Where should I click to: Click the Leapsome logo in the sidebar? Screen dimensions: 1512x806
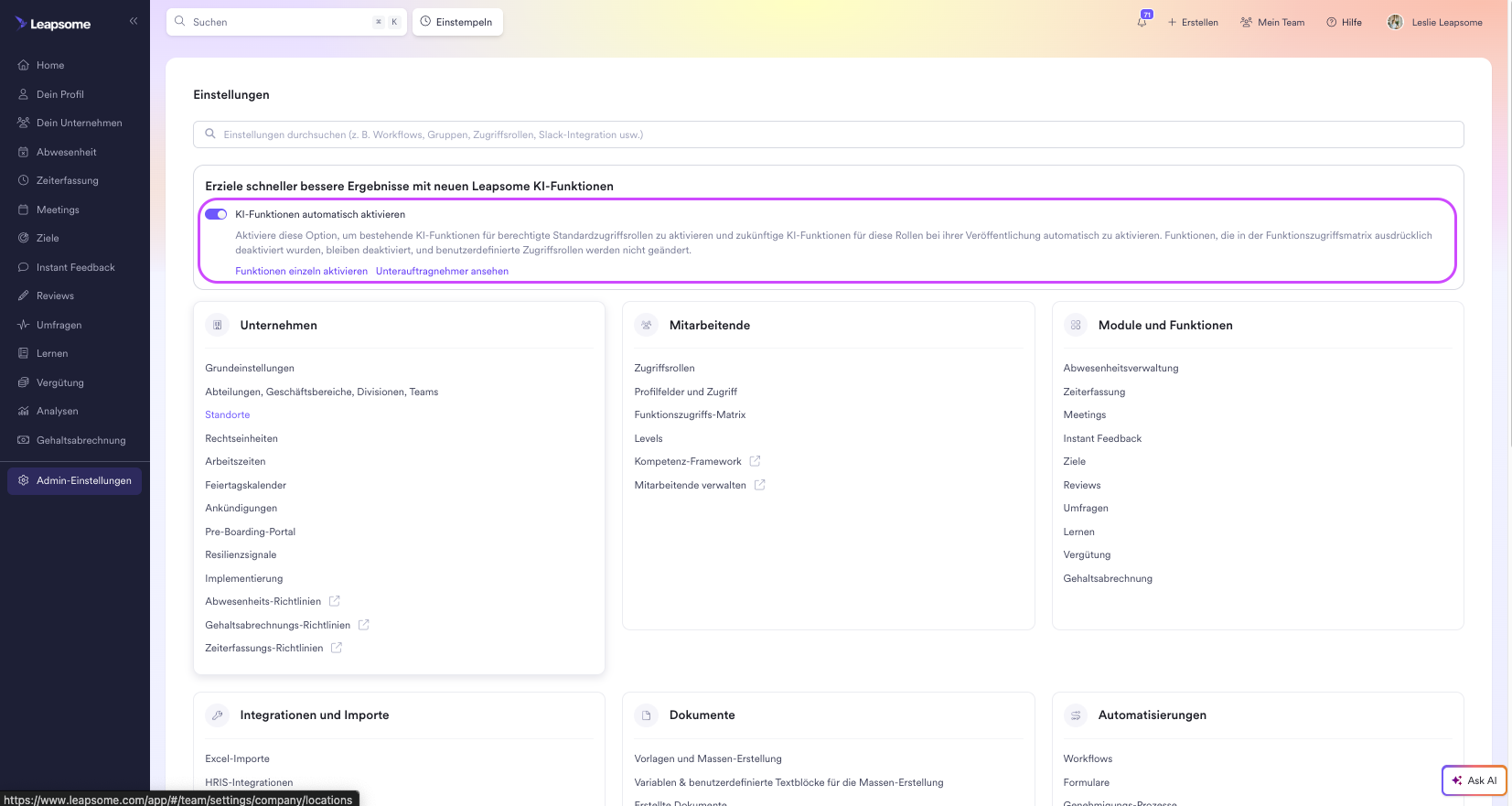[53, 24]
